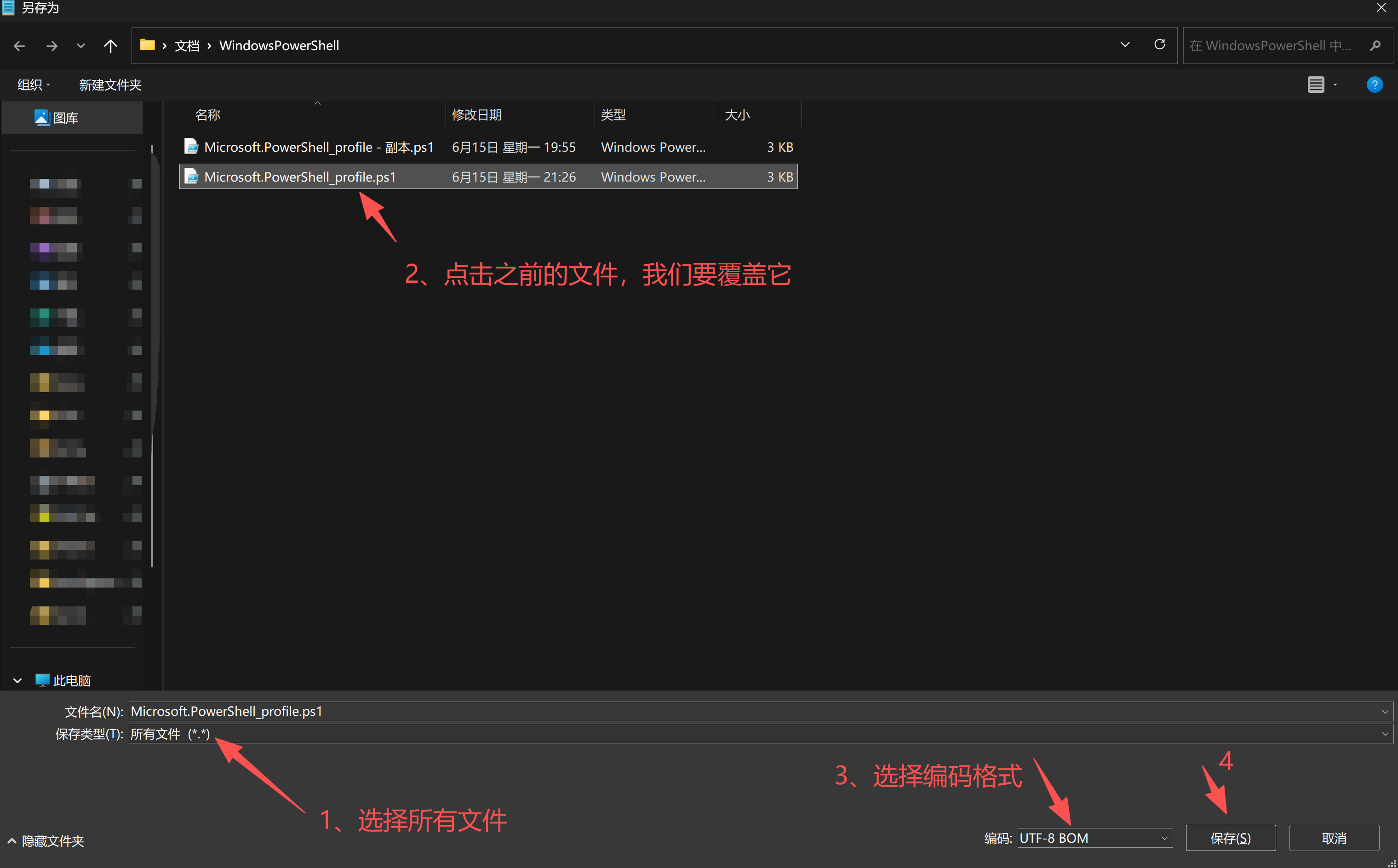This screenshot has height=868, width=1398.
Task: Create a folder with 新建文件夹
Action: (x=110, y=85)
